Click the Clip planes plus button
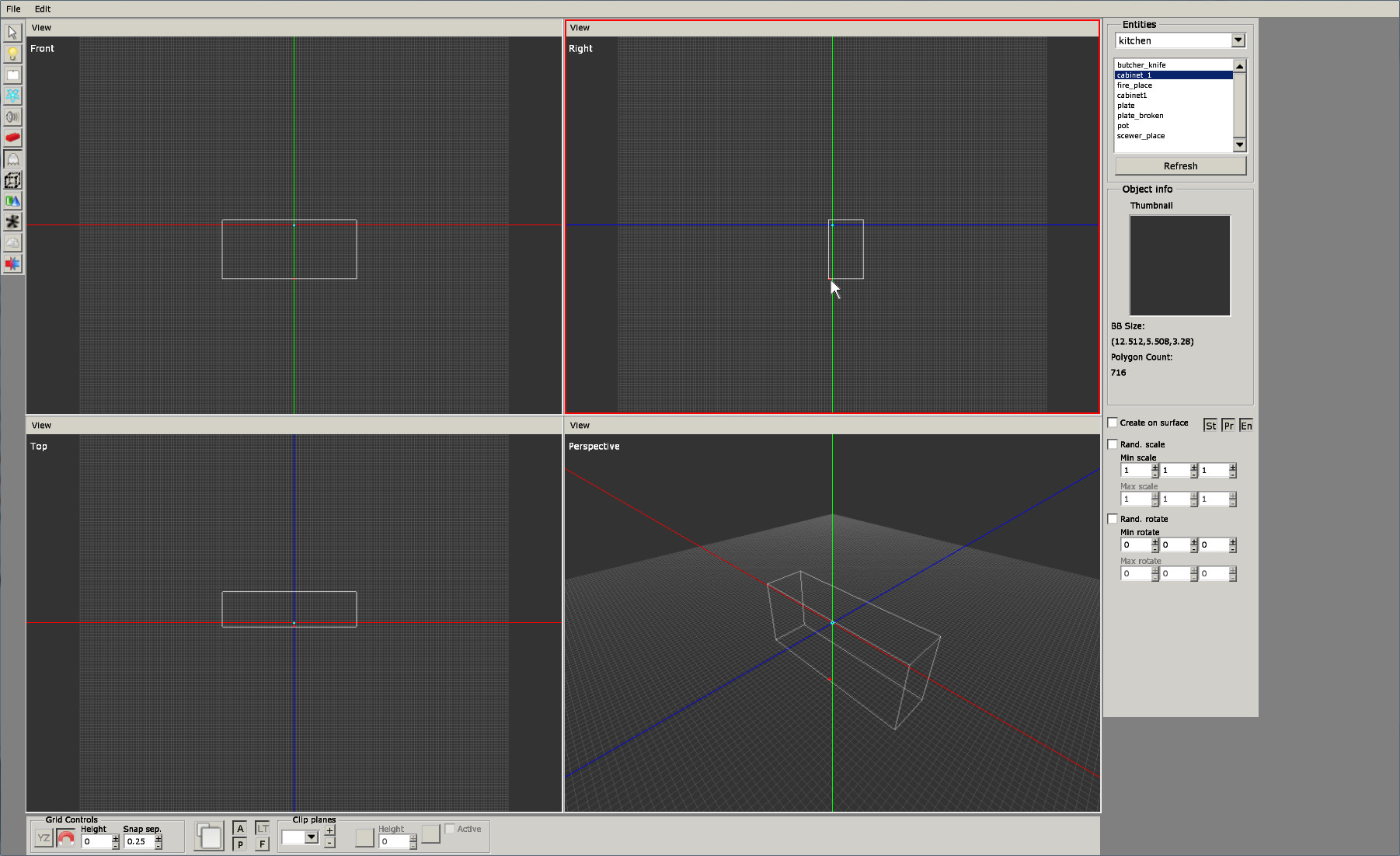Image resolution: width=1400 pixels, height=856 pixels. point(329,831)
